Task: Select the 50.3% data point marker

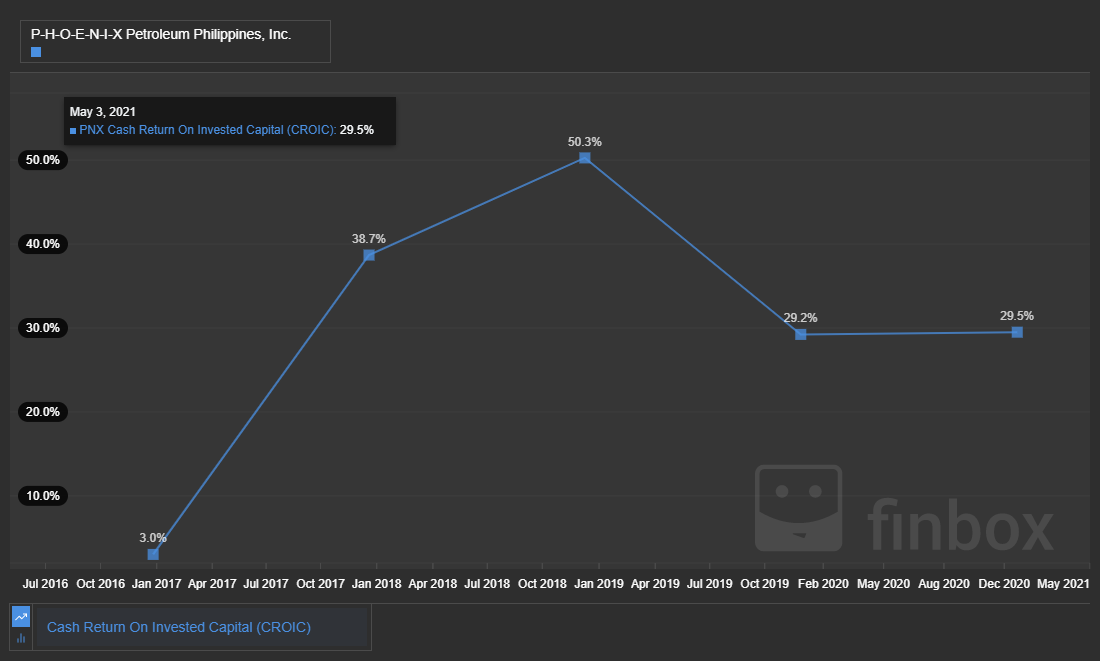Action: pyautogui.click(x=584, y=158)
